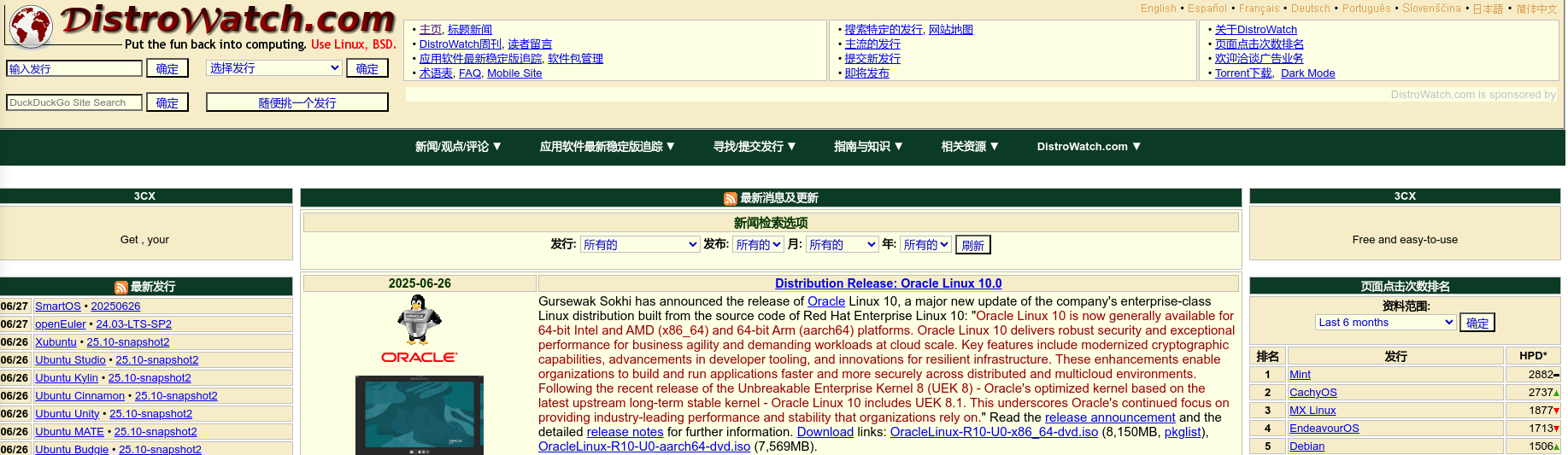Enable Dark Mode via its link

pyautogui.click(x=1307, y=73)
